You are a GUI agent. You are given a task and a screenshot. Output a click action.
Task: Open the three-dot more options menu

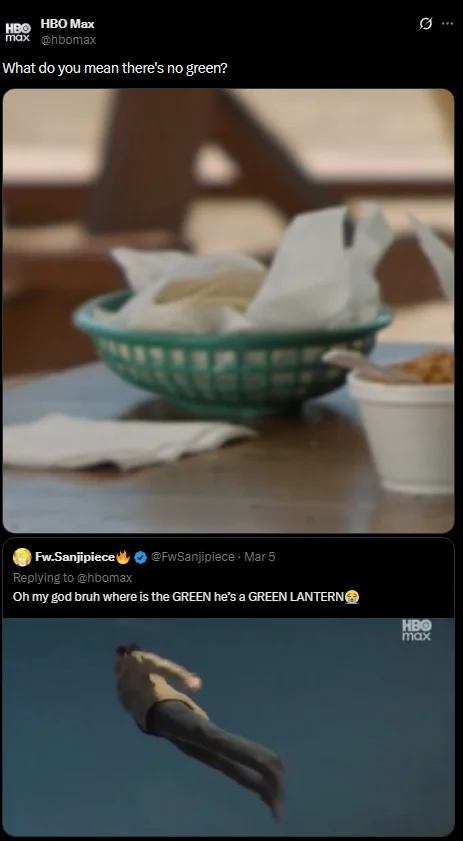tap(447, 24)
